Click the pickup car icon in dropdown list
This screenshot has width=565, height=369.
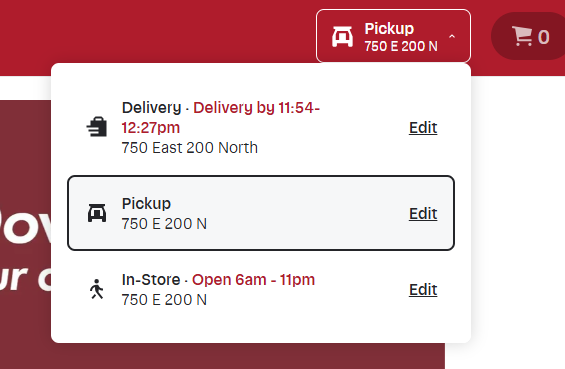coord(97,213)
